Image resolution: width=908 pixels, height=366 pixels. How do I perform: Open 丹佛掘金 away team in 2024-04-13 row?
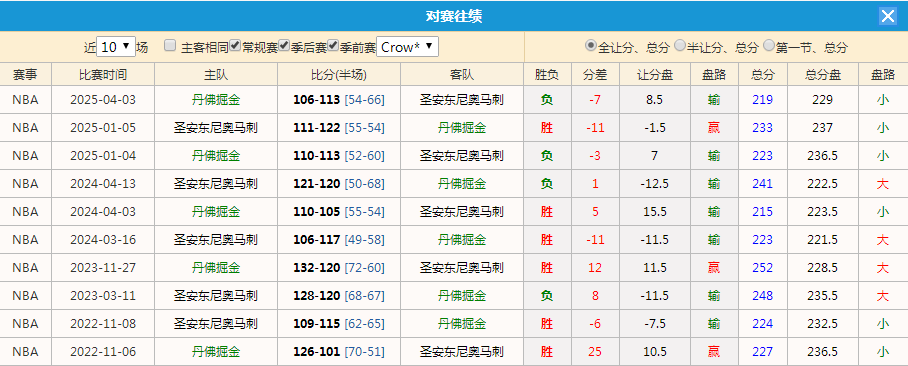pyautogui.click(x=462, y=184)
